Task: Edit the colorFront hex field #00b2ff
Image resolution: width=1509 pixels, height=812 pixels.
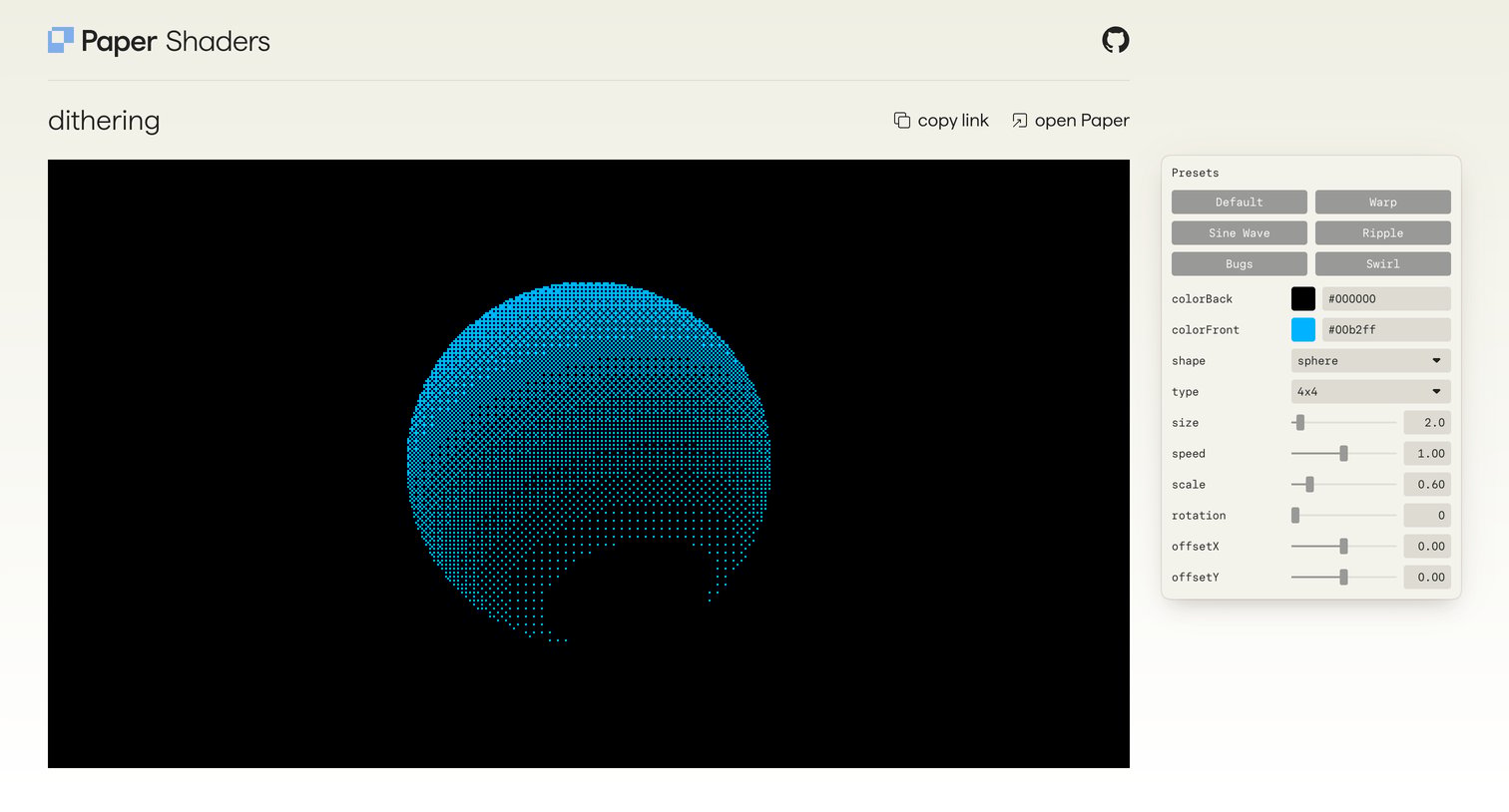Action: (x=1386, y=329)
